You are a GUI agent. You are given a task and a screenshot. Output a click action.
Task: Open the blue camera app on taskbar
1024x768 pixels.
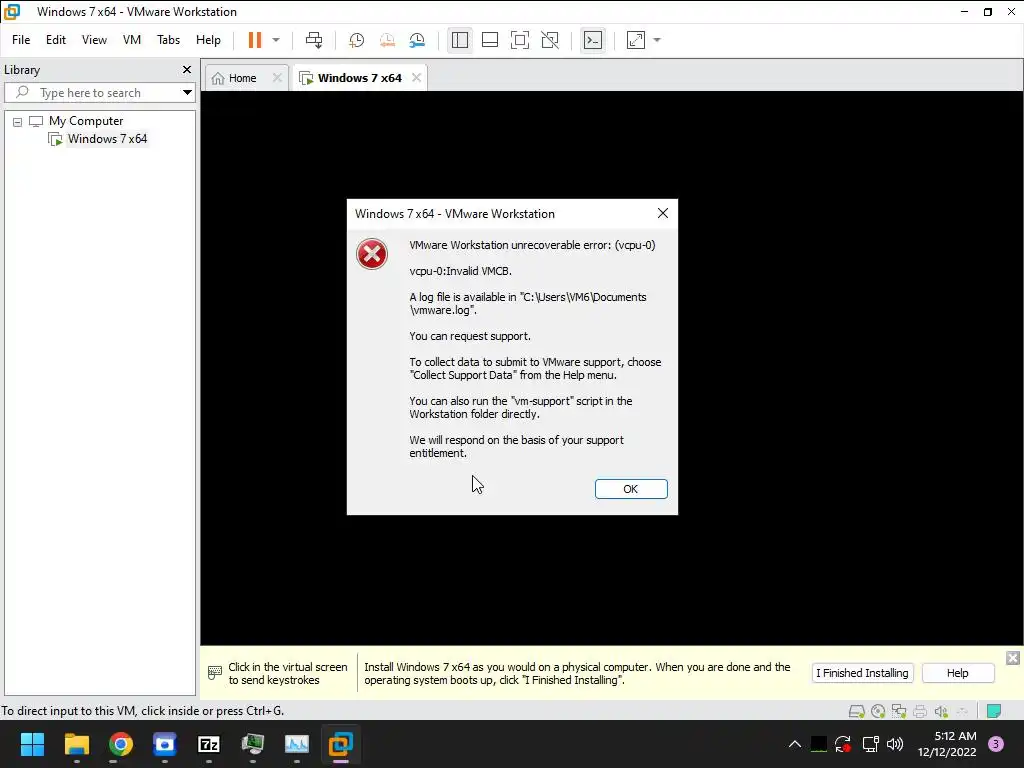click(x=165, y=744)
